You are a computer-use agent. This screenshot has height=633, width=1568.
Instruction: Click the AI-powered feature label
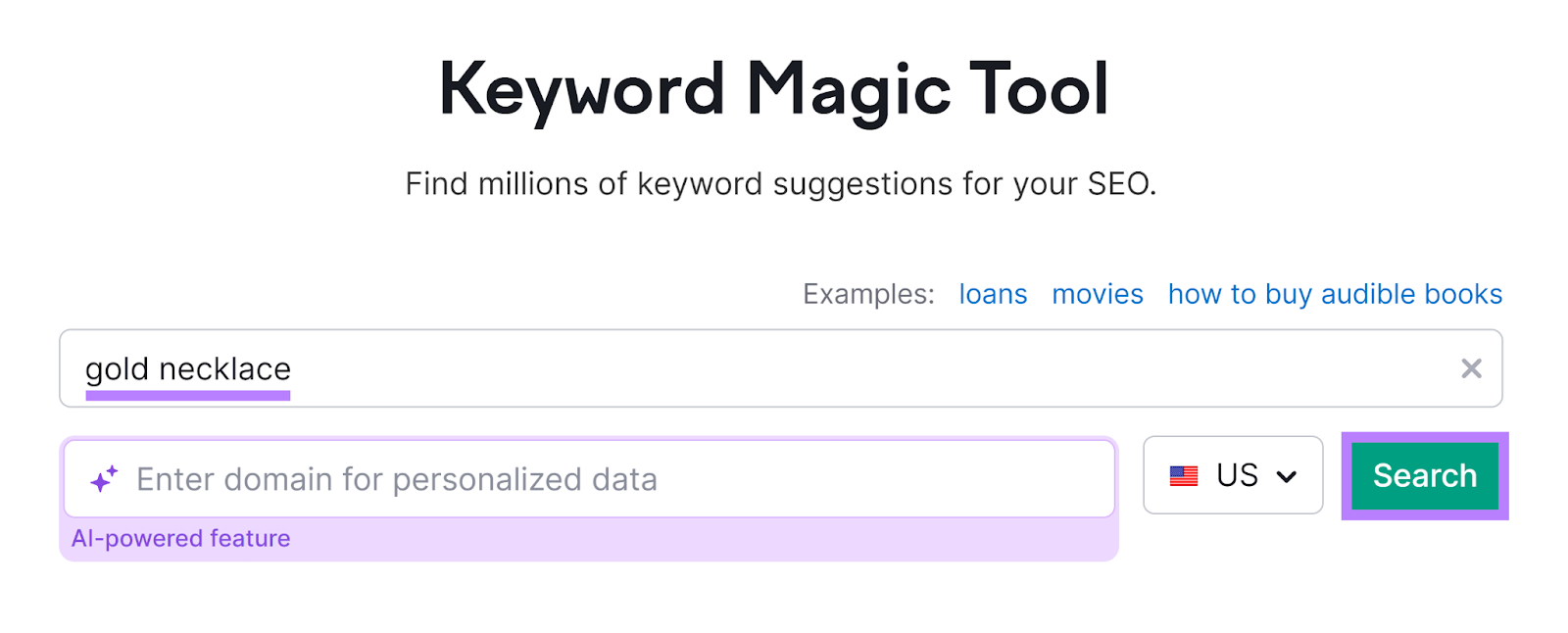coord(181,538)
